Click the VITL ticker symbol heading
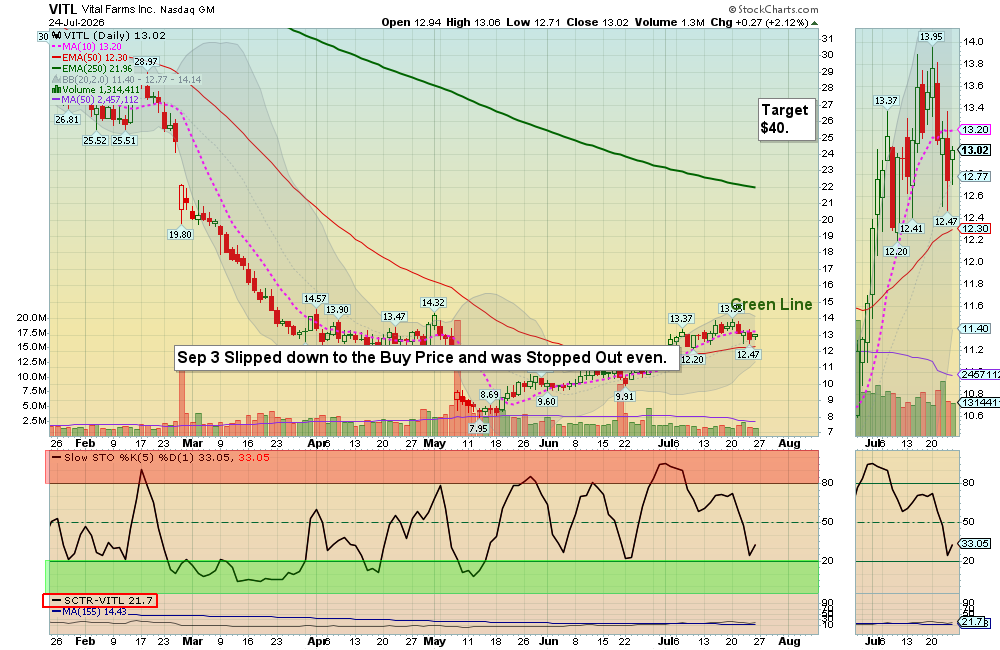This screenshot has height=650, width=1000. 62,9
